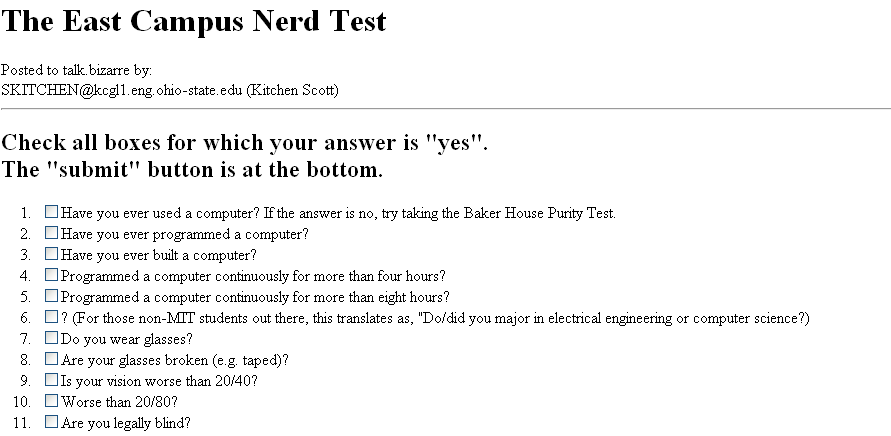This screenshot has height=436, width=891.
Task: Check the 'vision worse than 20/40' box
Action: coord(52,380)
